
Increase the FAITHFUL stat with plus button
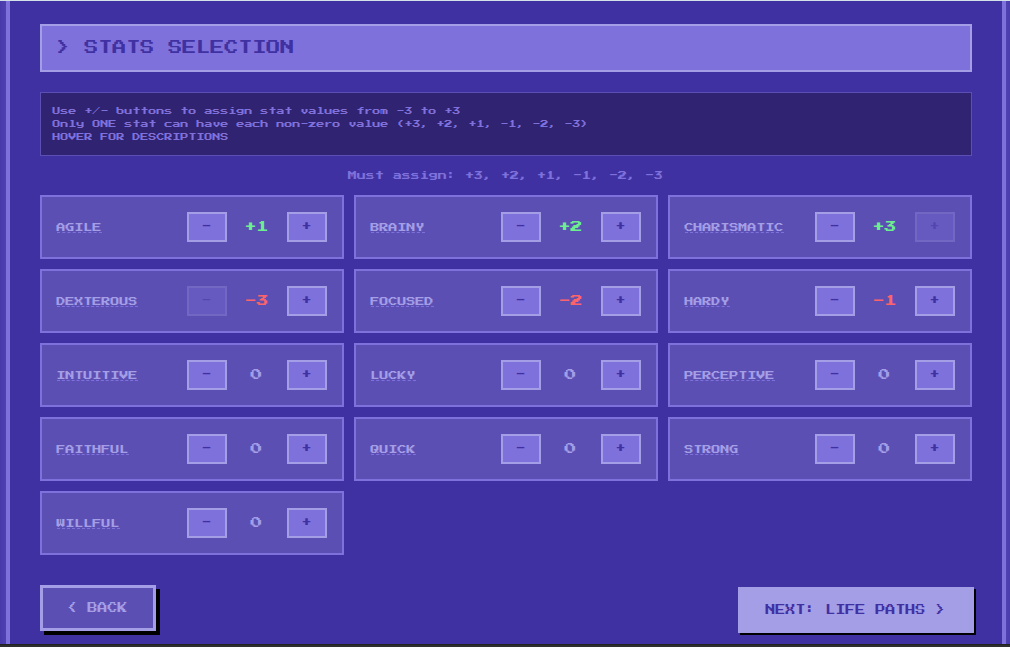tap(307, 449)
